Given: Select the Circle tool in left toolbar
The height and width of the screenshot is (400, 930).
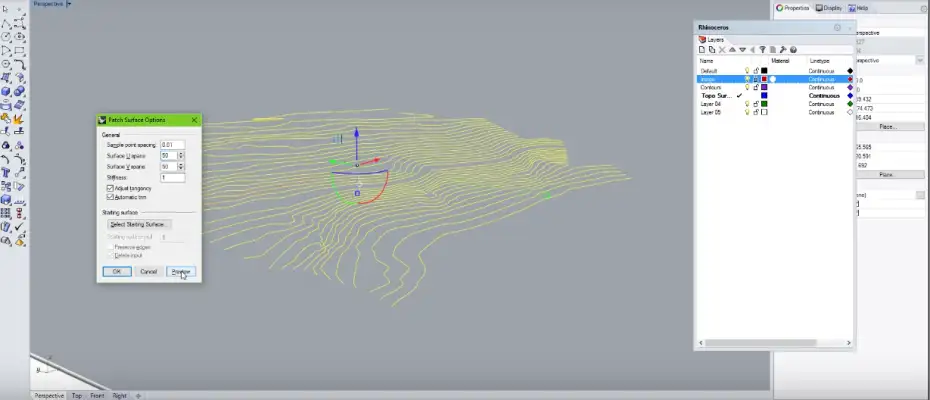Looking at the screenshot, I should (x=6, y=37).
